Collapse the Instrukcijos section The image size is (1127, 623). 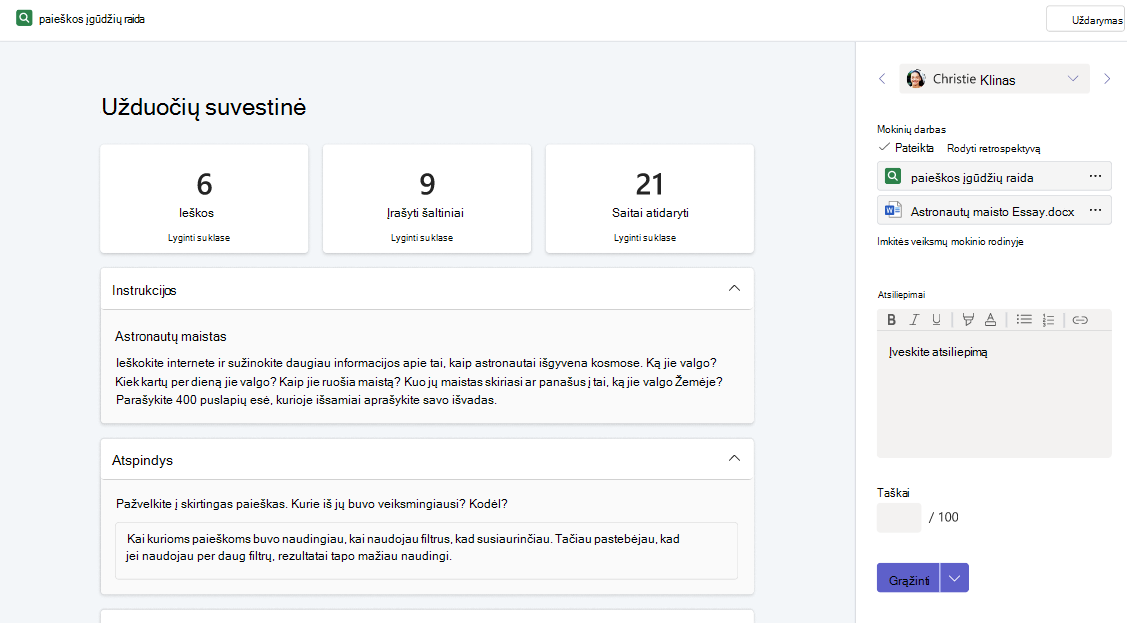pyautogui.click(x=734, y=288)
